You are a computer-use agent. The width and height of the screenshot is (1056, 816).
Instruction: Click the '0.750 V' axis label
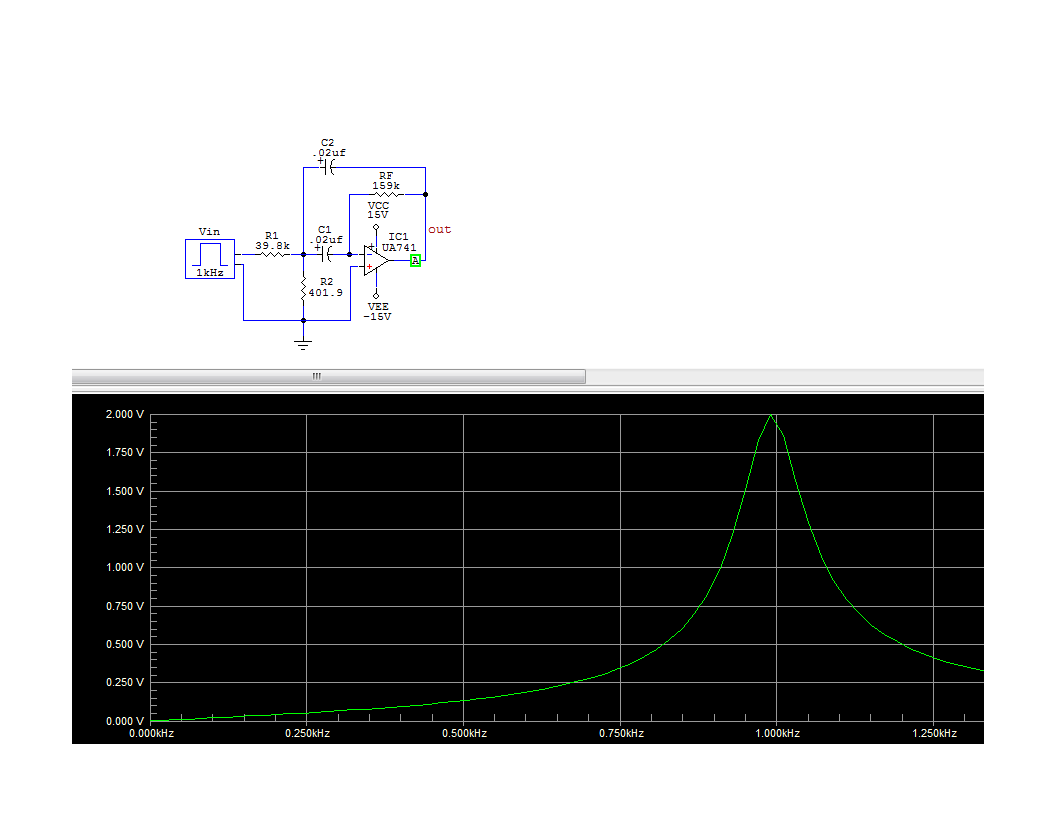click(x=125, y=607)
